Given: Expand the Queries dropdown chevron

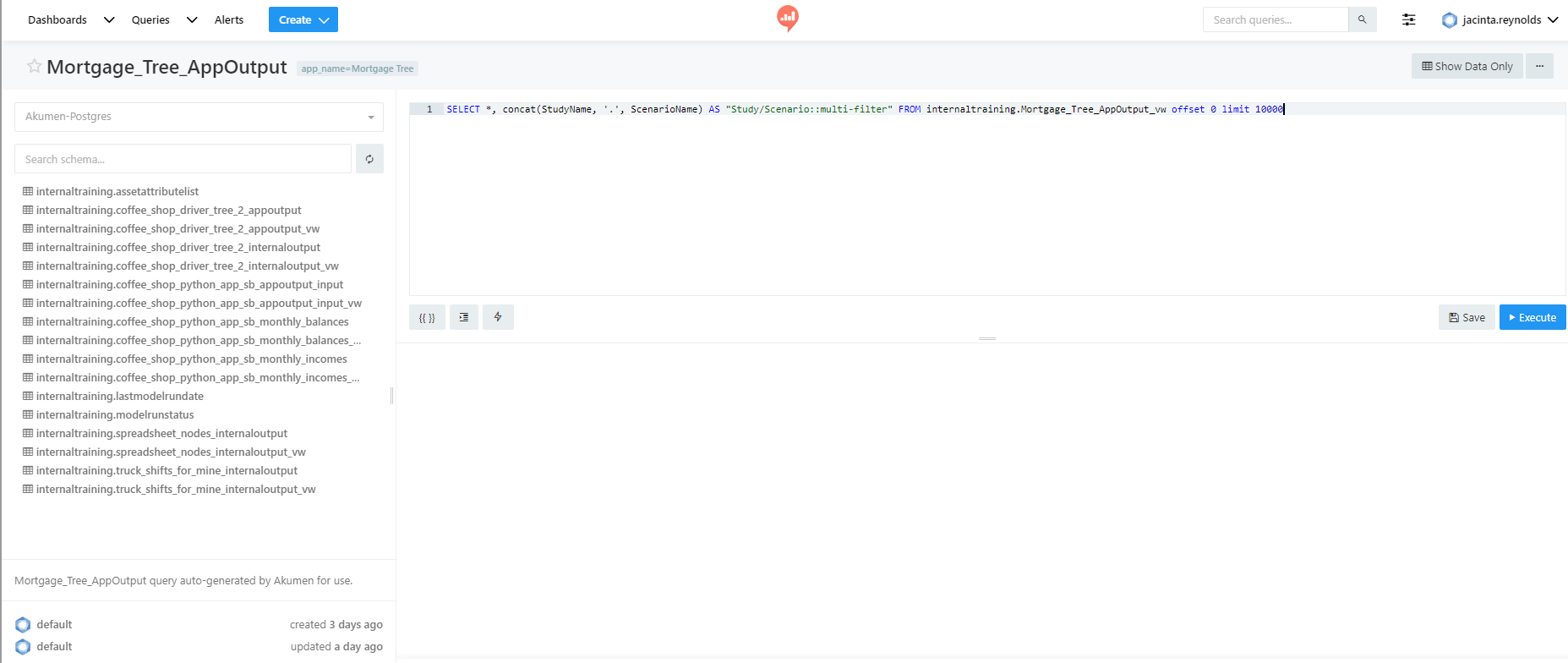Looking at the screenshot, I should coord(192,19).
